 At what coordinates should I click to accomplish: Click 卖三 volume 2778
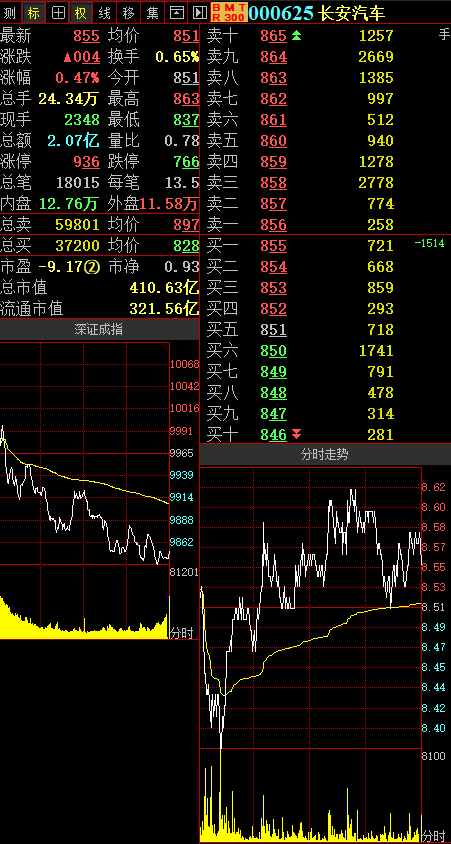pyautogui.click(x=376, y=183)
